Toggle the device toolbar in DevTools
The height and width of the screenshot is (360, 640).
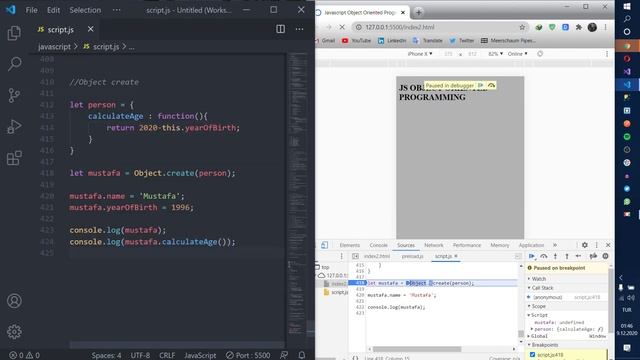tap(324, 245)
